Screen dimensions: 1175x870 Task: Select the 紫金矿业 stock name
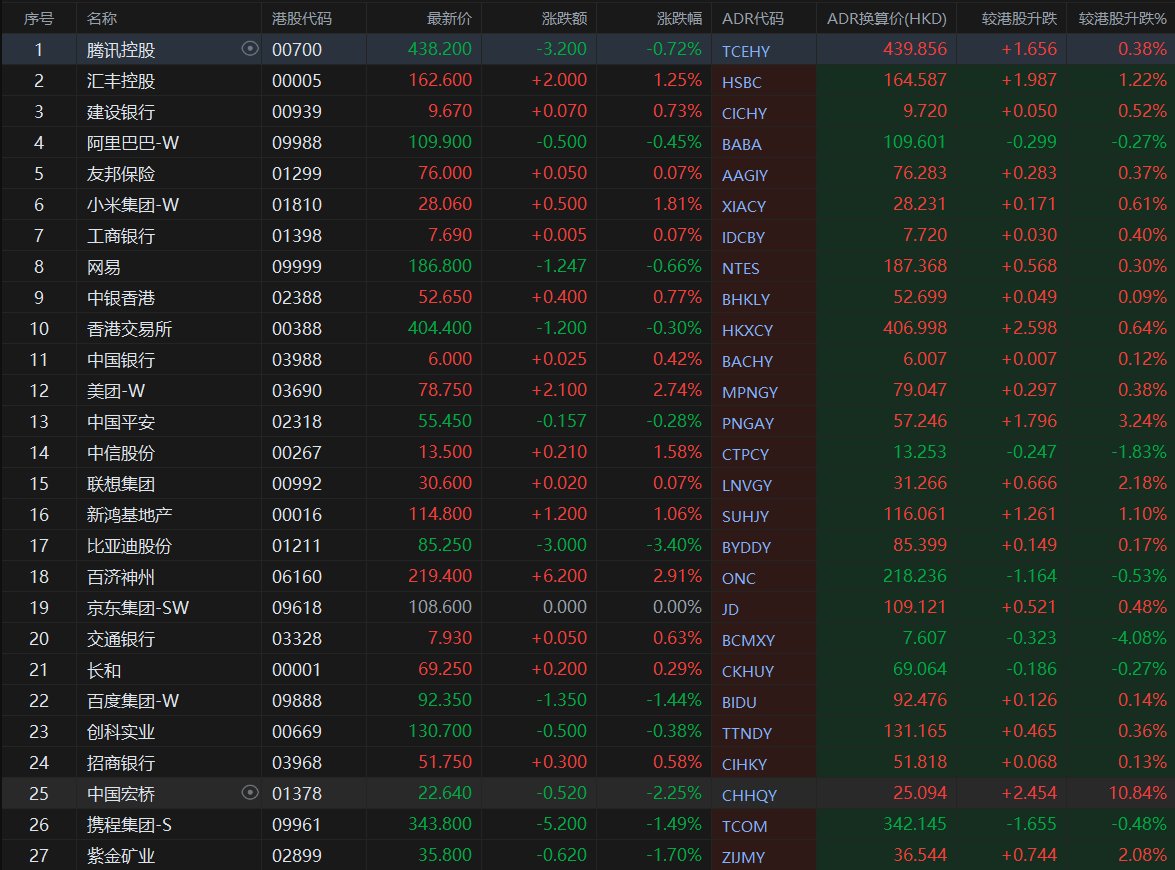pyautogui.click(x=121, y=856)
